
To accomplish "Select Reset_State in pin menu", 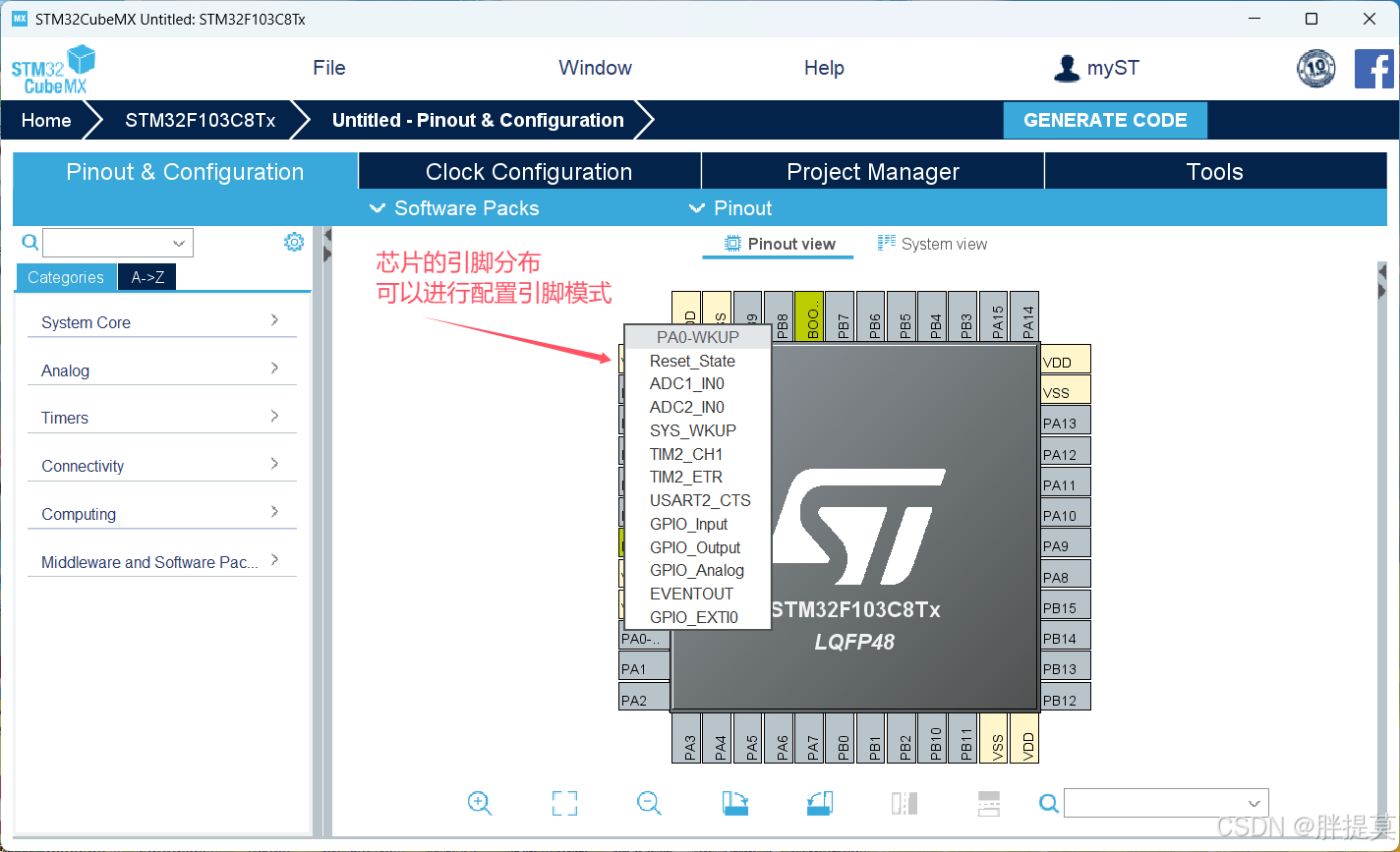I will [x=697, y=361].
